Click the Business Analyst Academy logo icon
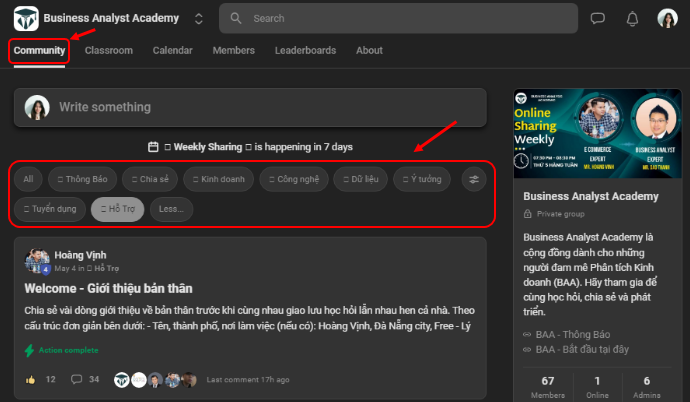 pos(26,18)
